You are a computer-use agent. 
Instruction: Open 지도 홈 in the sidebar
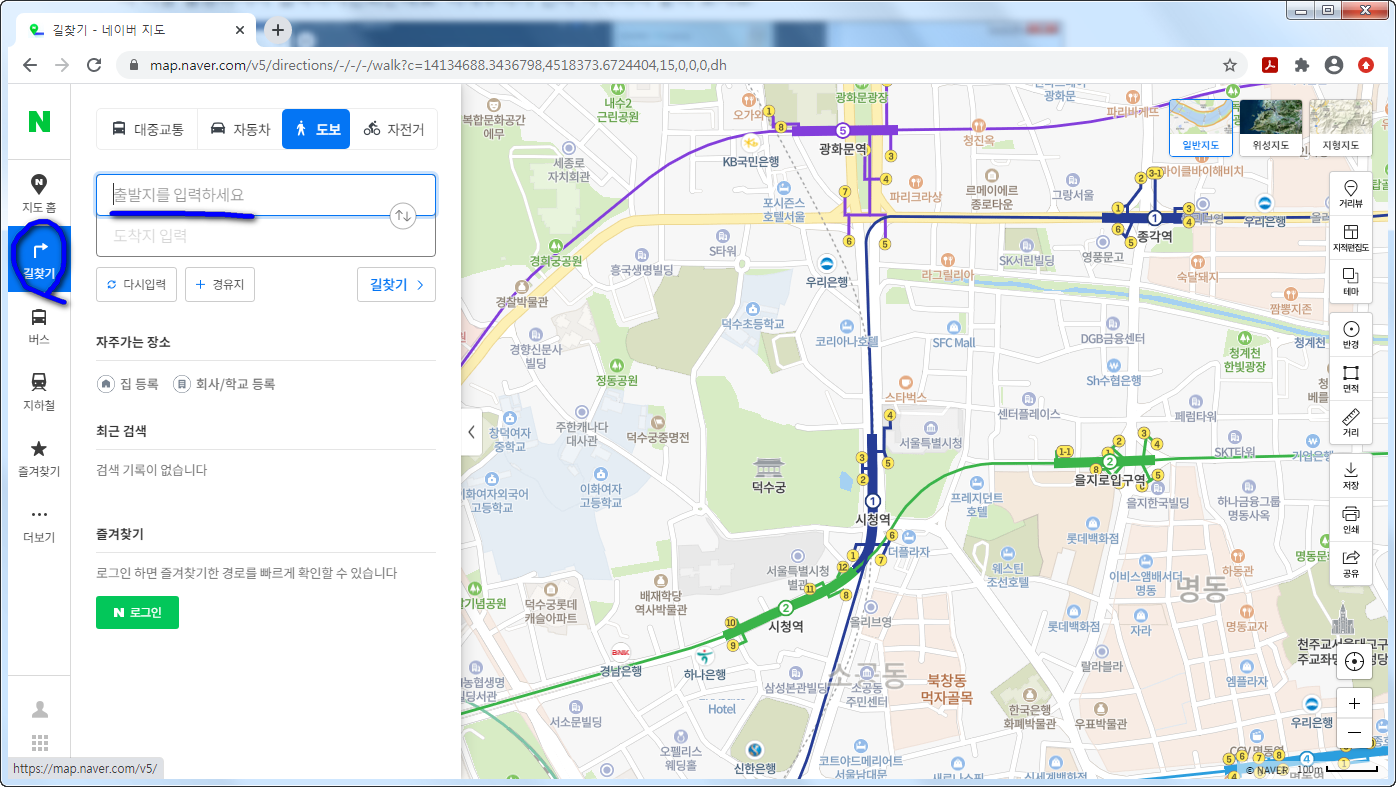pos(39,193)
